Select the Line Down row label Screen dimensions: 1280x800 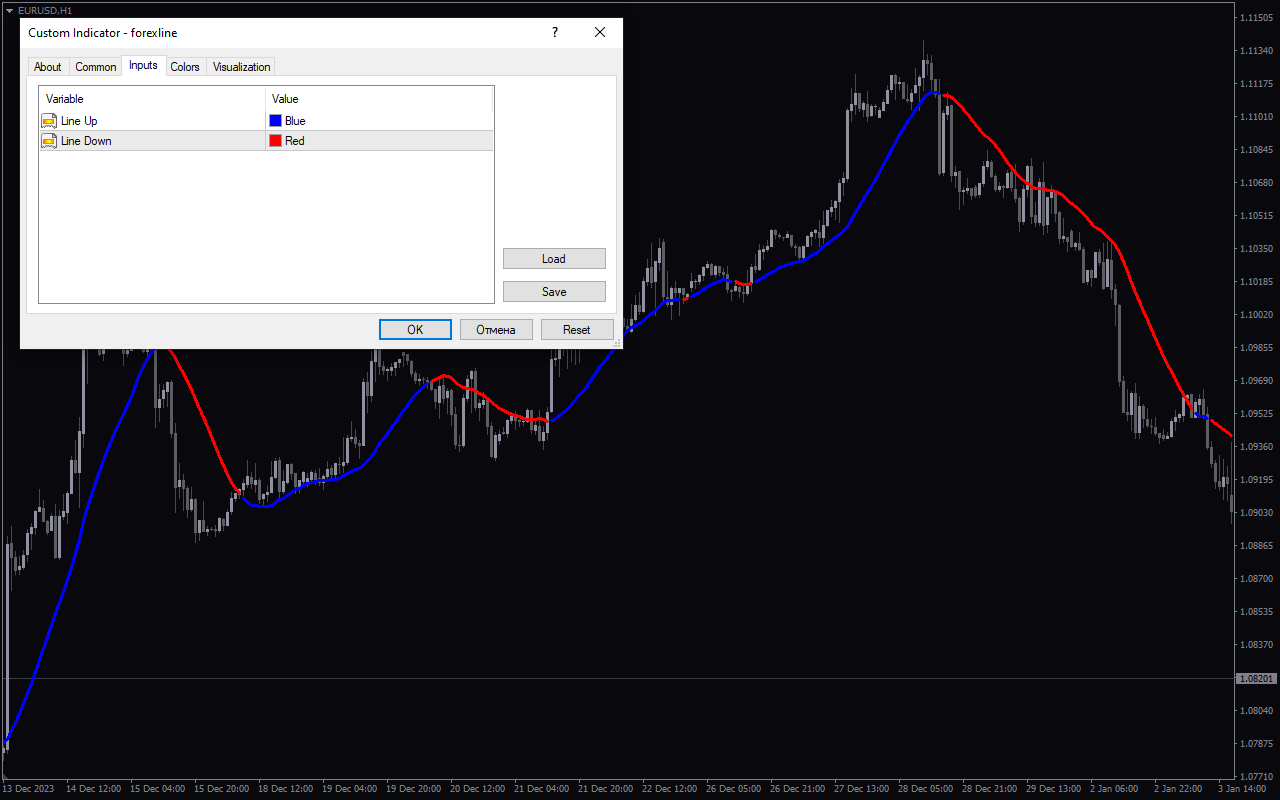(x=86, y=141)
